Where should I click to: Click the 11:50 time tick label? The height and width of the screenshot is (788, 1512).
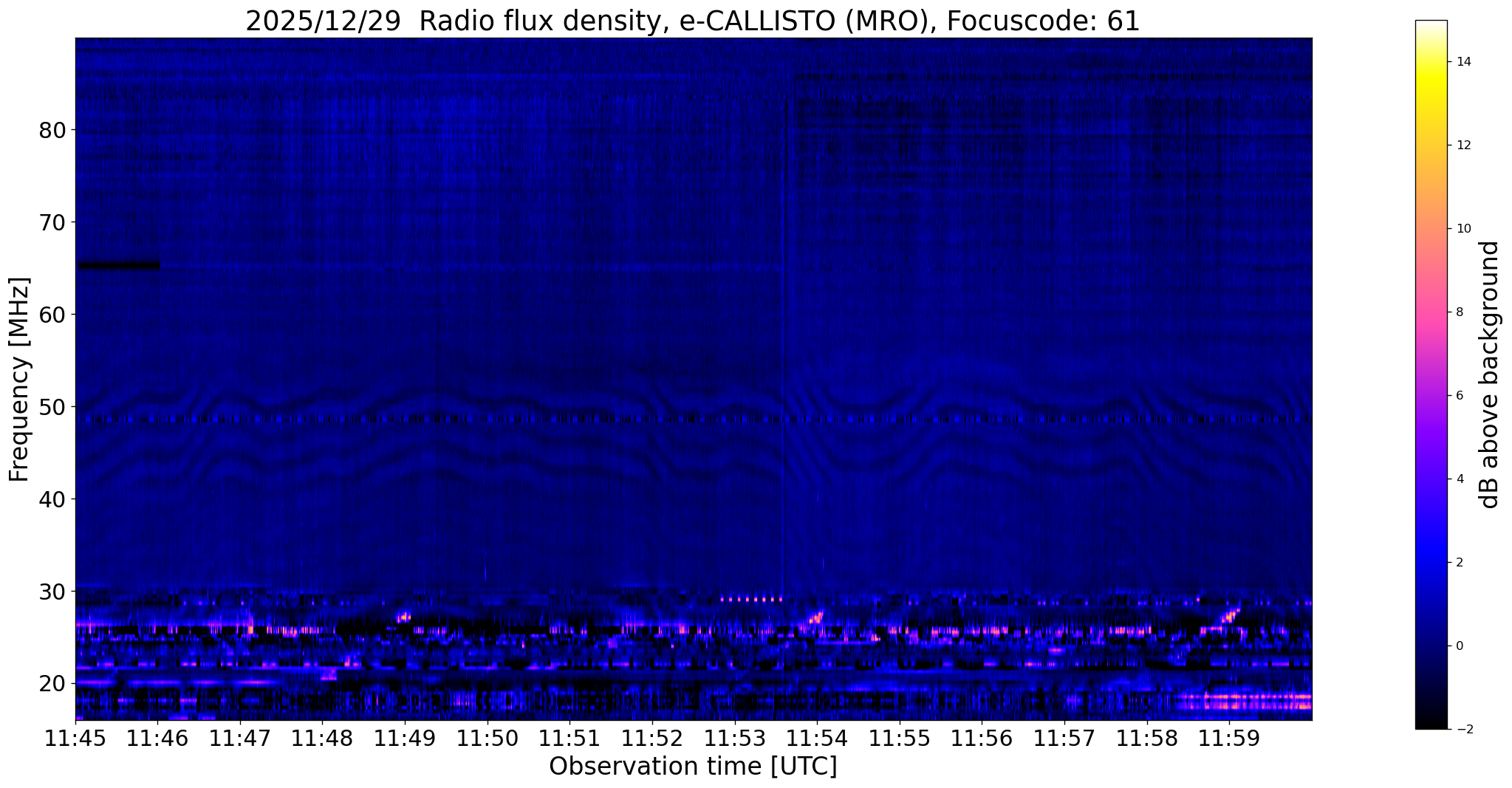(487, 738)
